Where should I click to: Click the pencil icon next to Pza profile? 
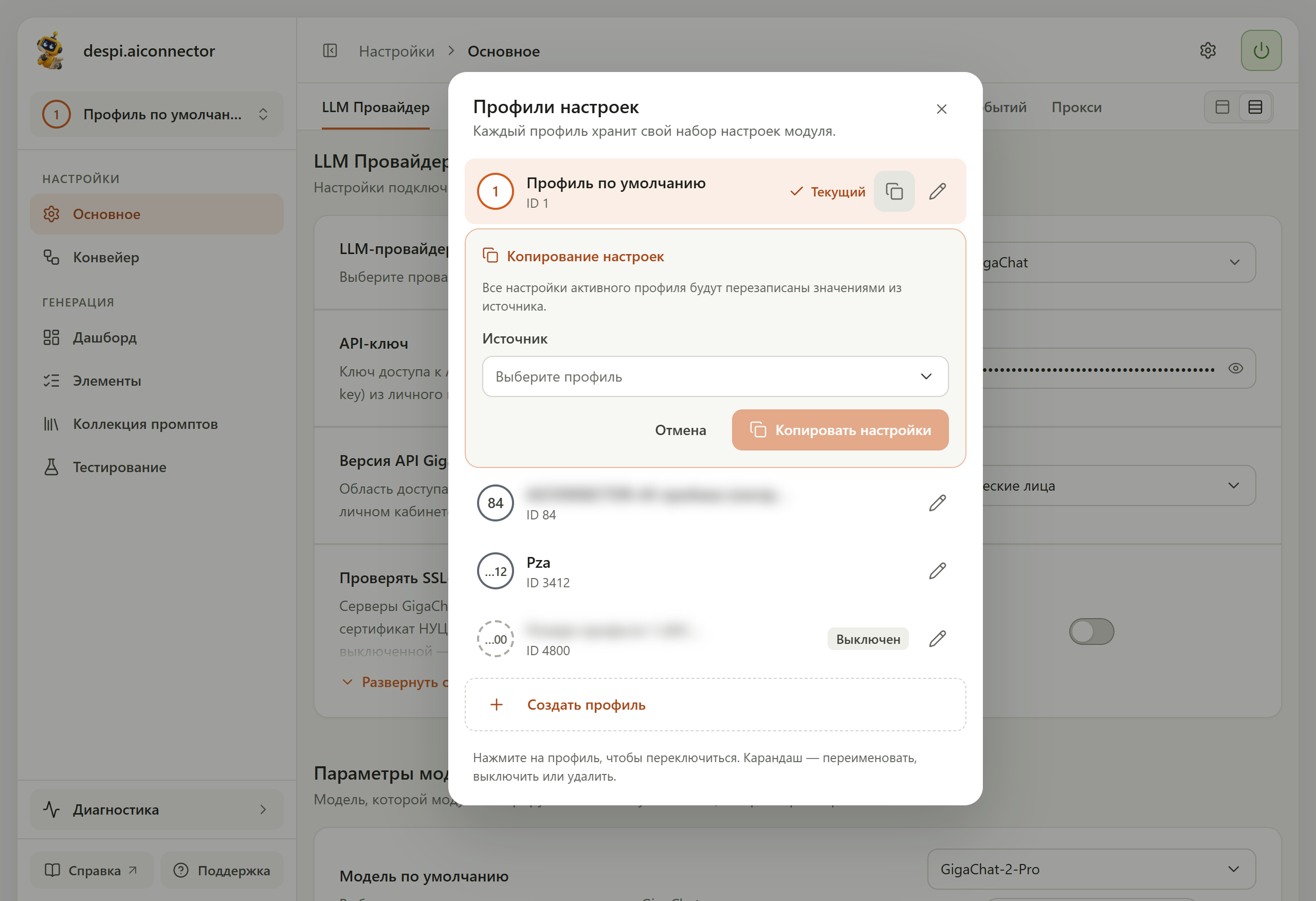[938, 571]
